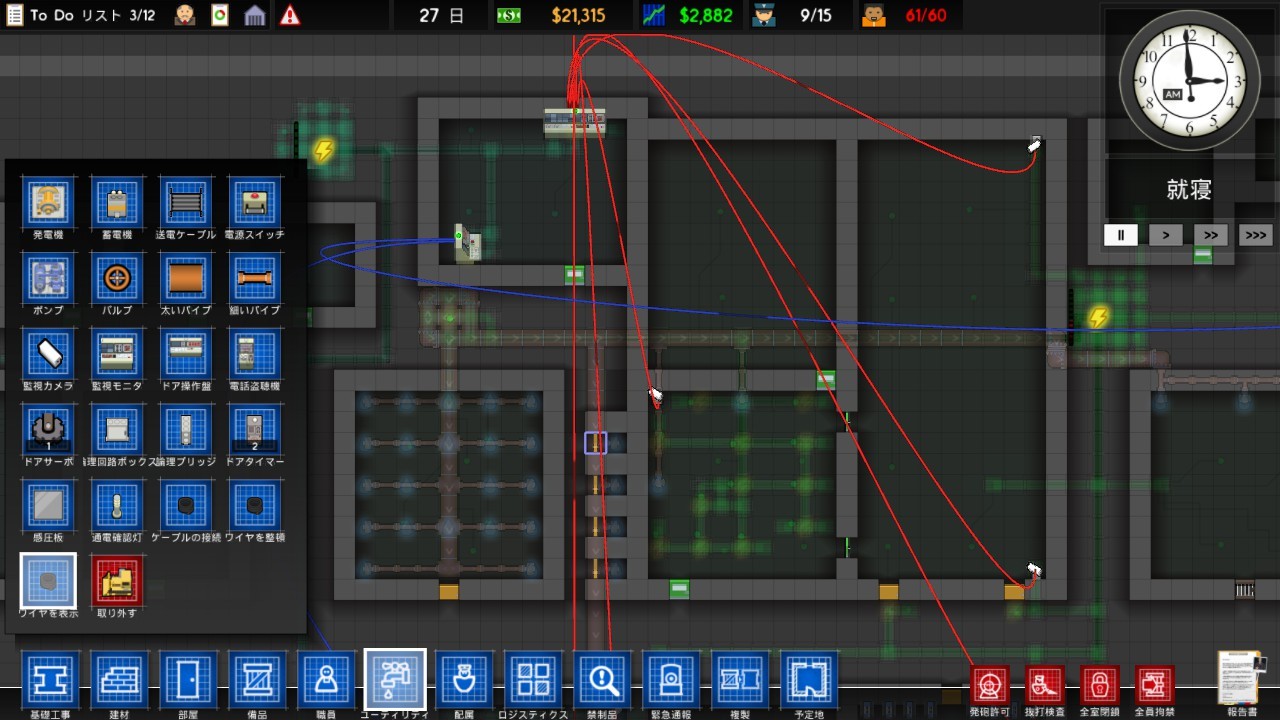1280x720 pixels.
Task: Open the 配属 deployment section
Action: tap(464, 680)
